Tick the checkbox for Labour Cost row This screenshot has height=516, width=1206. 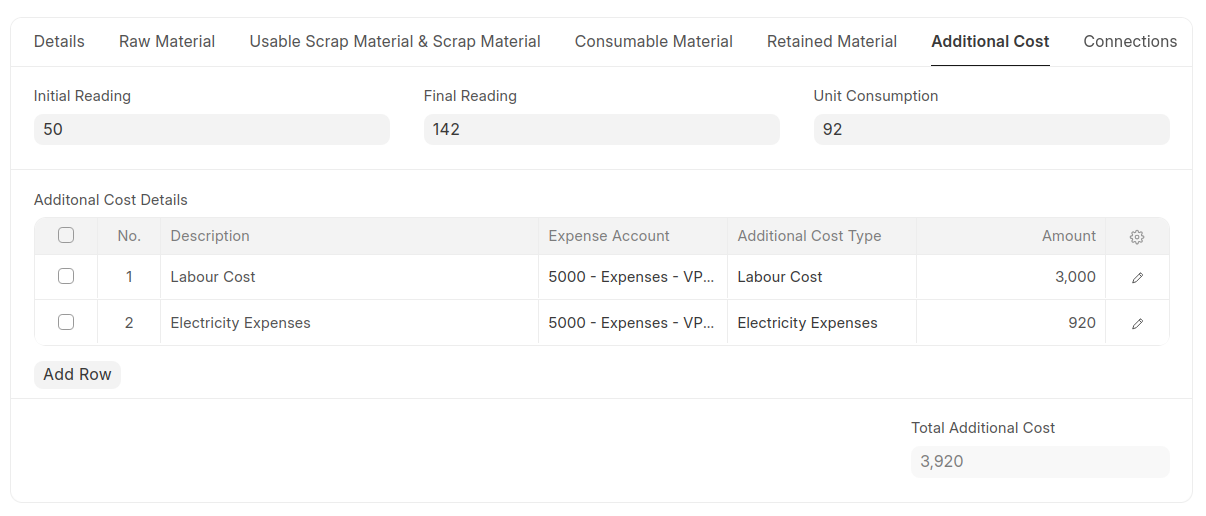[x=66, y=276]
